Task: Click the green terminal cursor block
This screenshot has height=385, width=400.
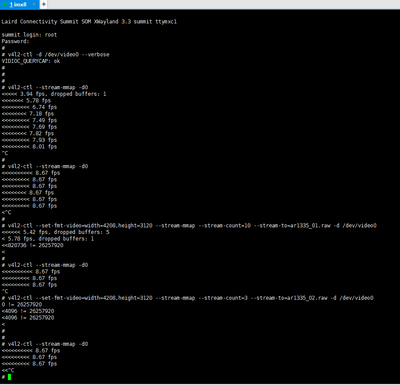Action: pos(9,377)
